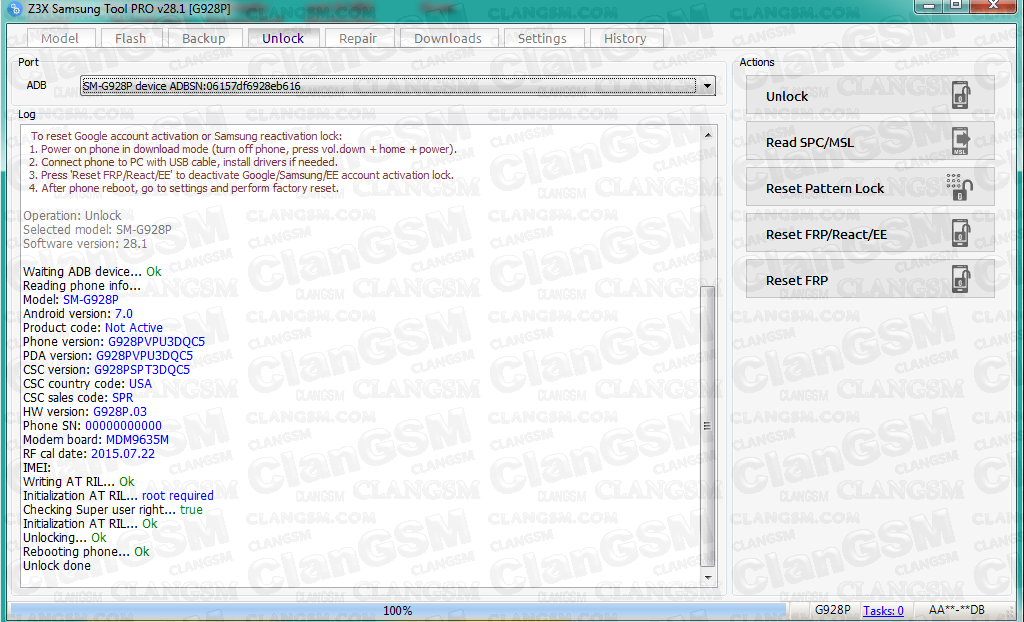1024x622 pixels.
Task: Go to the Repair tab
Action: 358,39
